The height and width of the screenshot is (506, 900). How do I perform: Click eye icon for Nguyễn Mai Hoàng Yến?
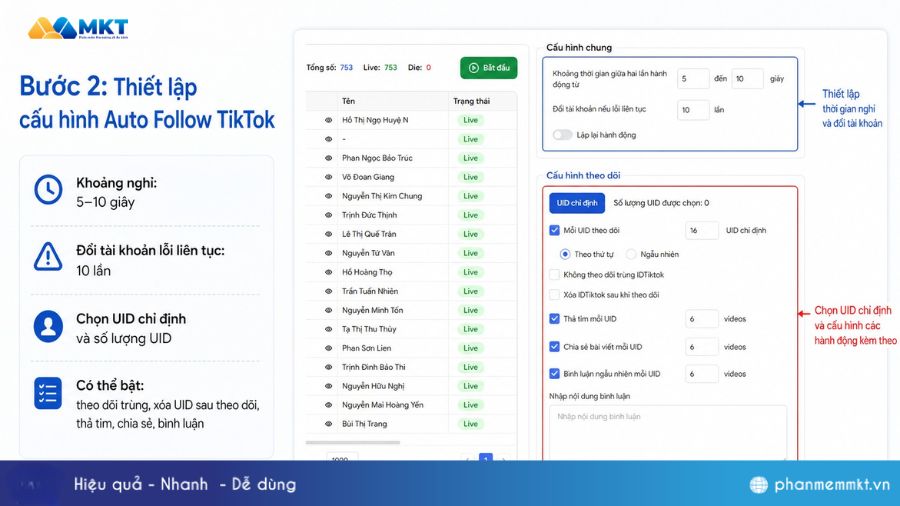point(328,404)
